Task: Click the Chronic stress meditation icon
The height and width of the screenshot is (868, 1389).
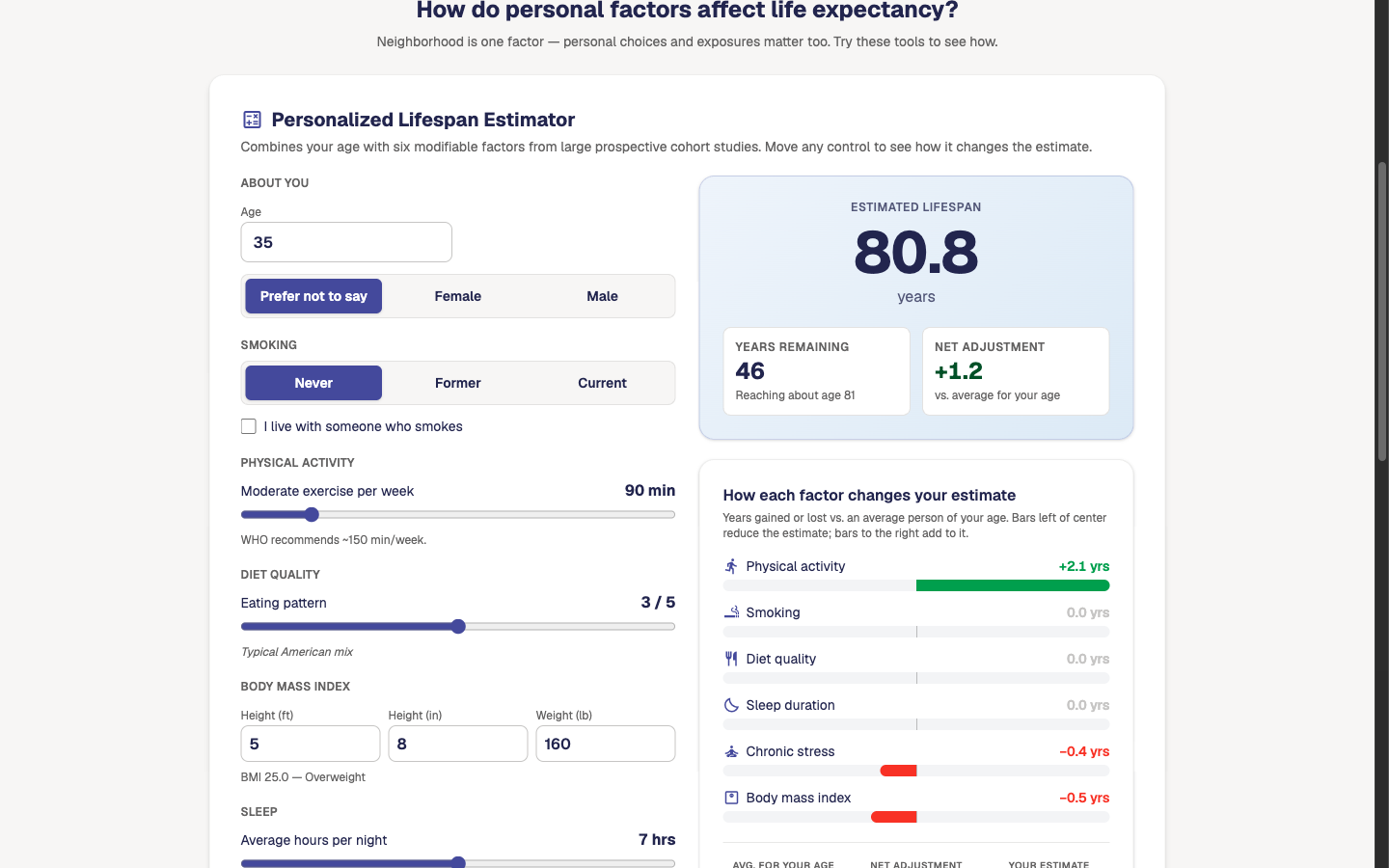Action: [x=731, y=751]
